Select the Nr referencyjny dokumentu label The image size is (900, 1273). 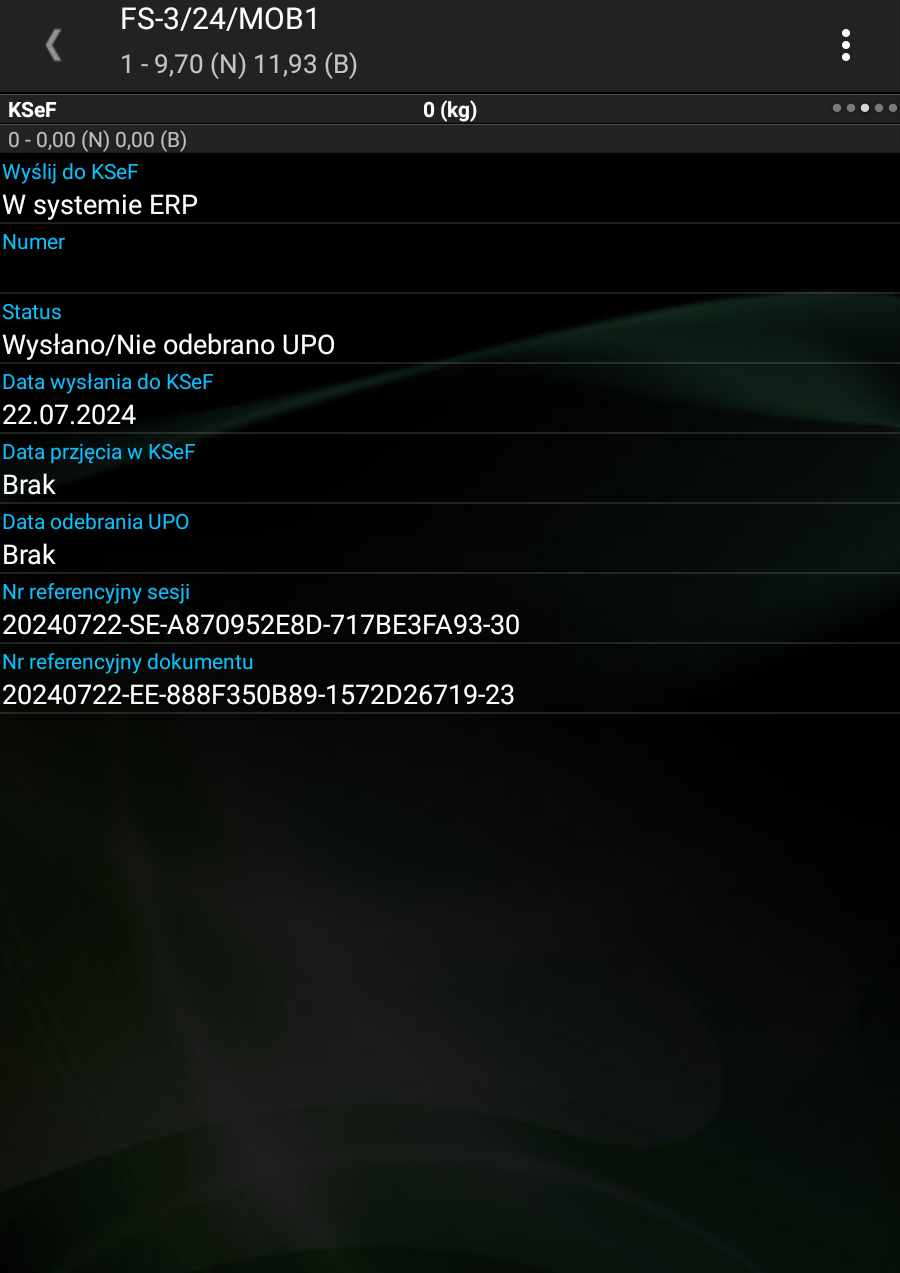pyautogui.click(x=128, y=661)
